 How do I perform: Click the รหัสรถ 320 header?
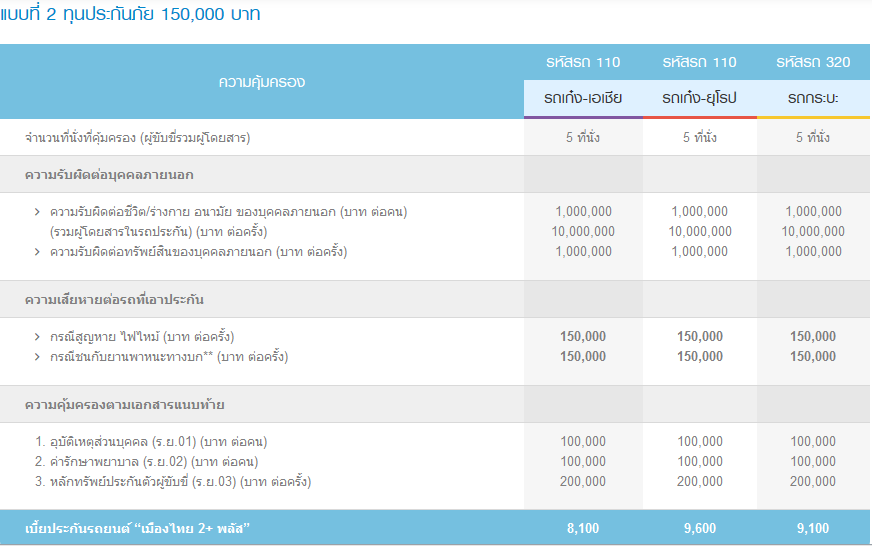point(813,62)
